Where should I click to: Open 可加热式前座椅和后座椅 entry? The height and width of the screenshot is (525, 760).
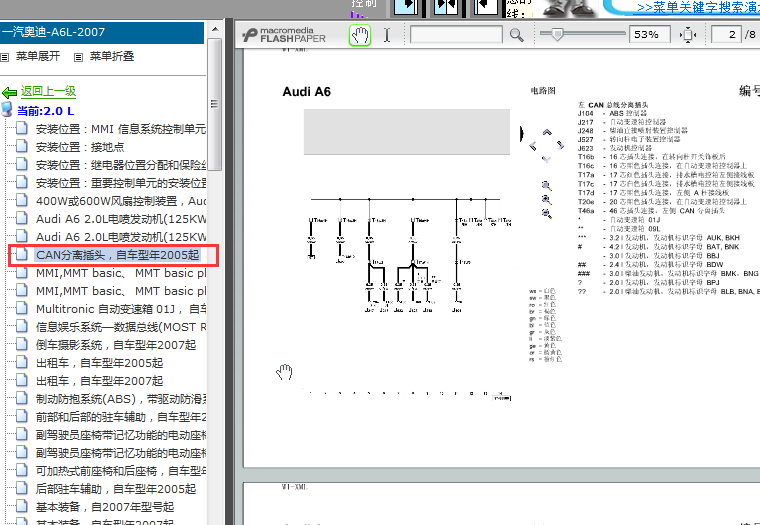pos(121,471)
